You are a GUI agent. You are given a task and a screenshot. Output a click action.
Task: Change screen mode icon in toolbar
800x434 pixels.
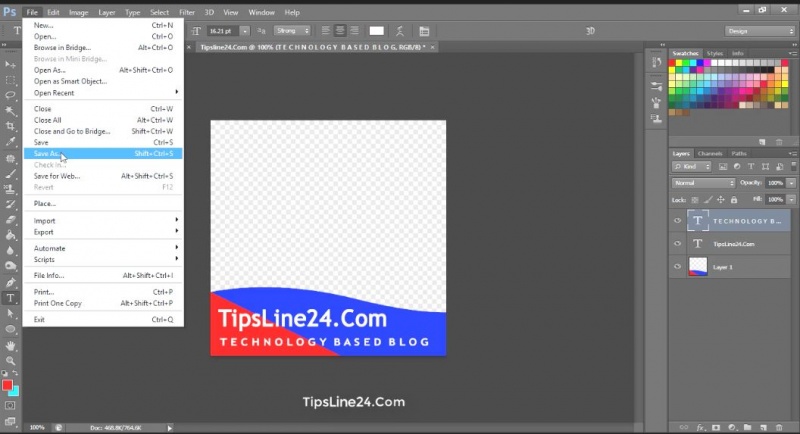point(10,421)
